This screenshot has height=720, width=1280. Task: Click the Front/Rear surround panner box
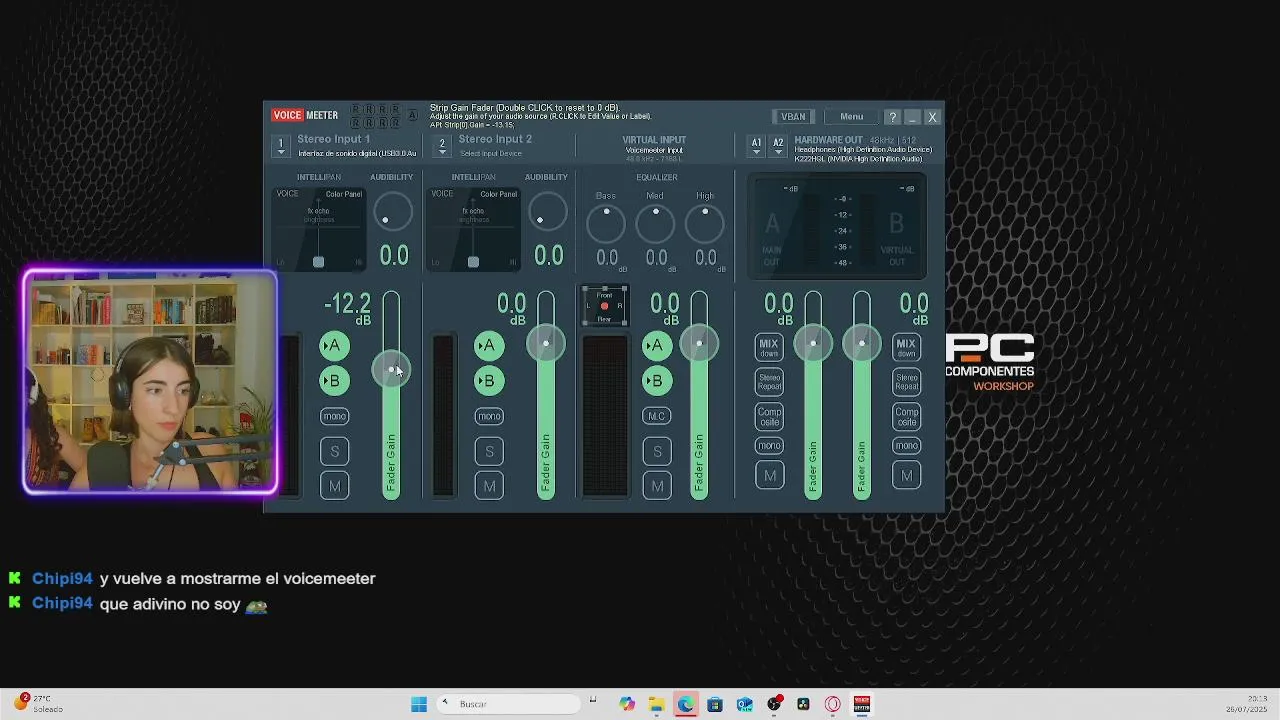(x=604, y=306)
